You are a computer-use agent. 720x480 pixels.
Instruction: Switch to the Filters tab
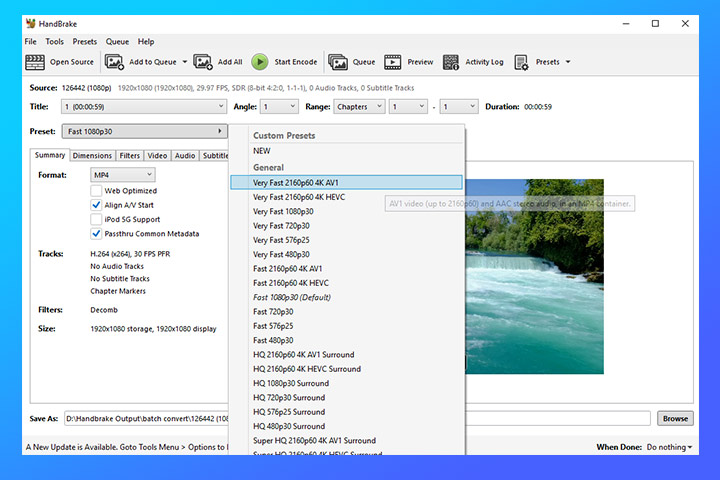pyautogui.click(x=129, y=156)
